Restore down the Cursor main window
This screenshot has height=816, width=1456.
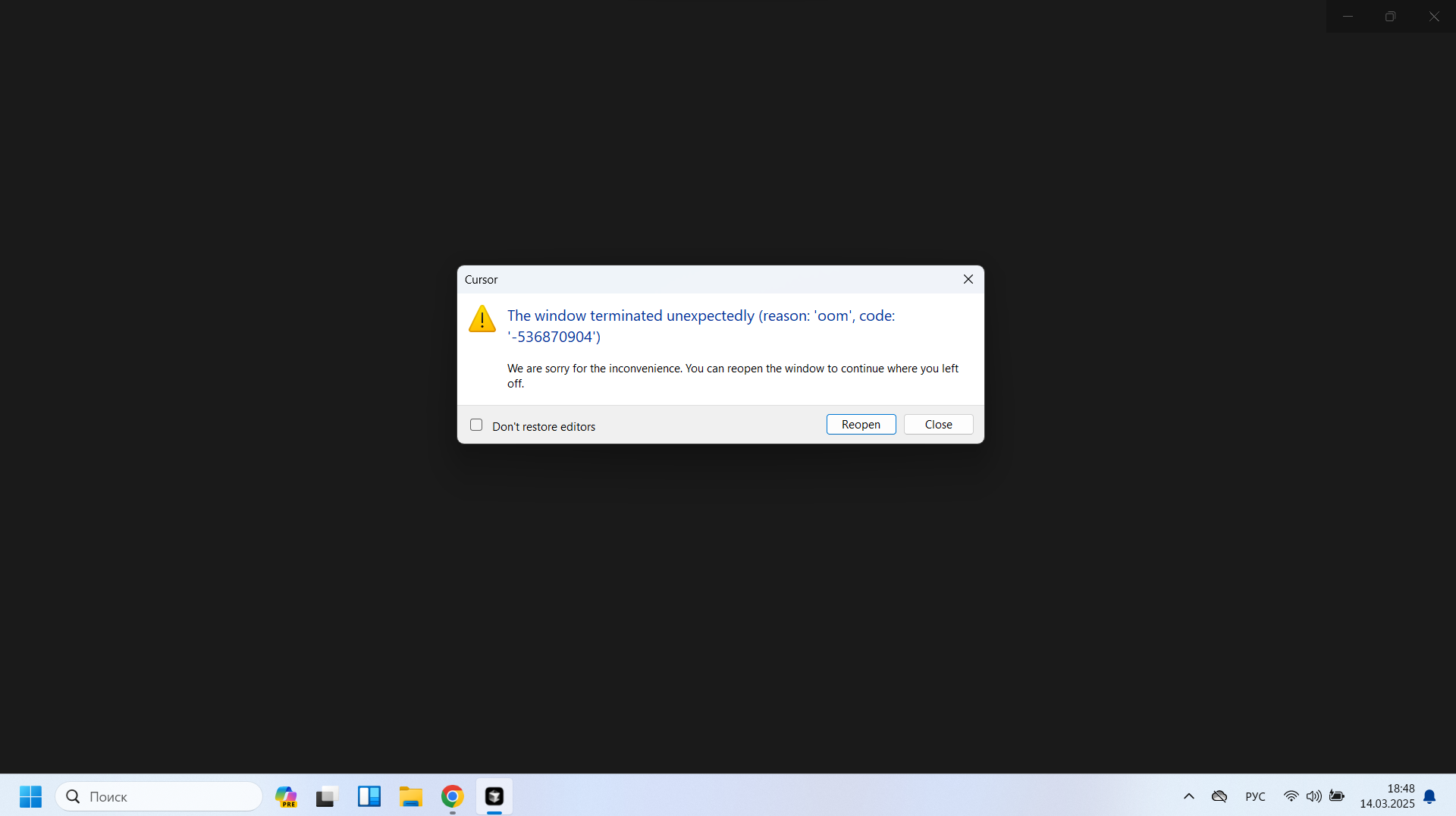(1390, 16)
